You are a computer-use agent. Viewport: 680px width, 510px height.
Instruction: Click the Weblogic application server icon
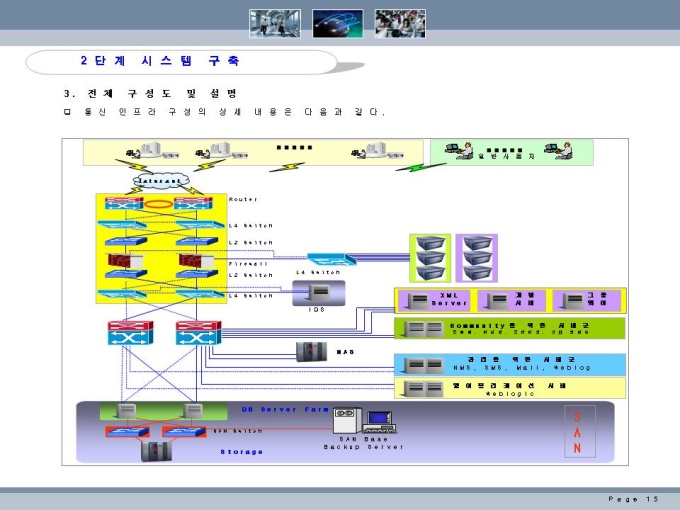click(x=423, y=389)
